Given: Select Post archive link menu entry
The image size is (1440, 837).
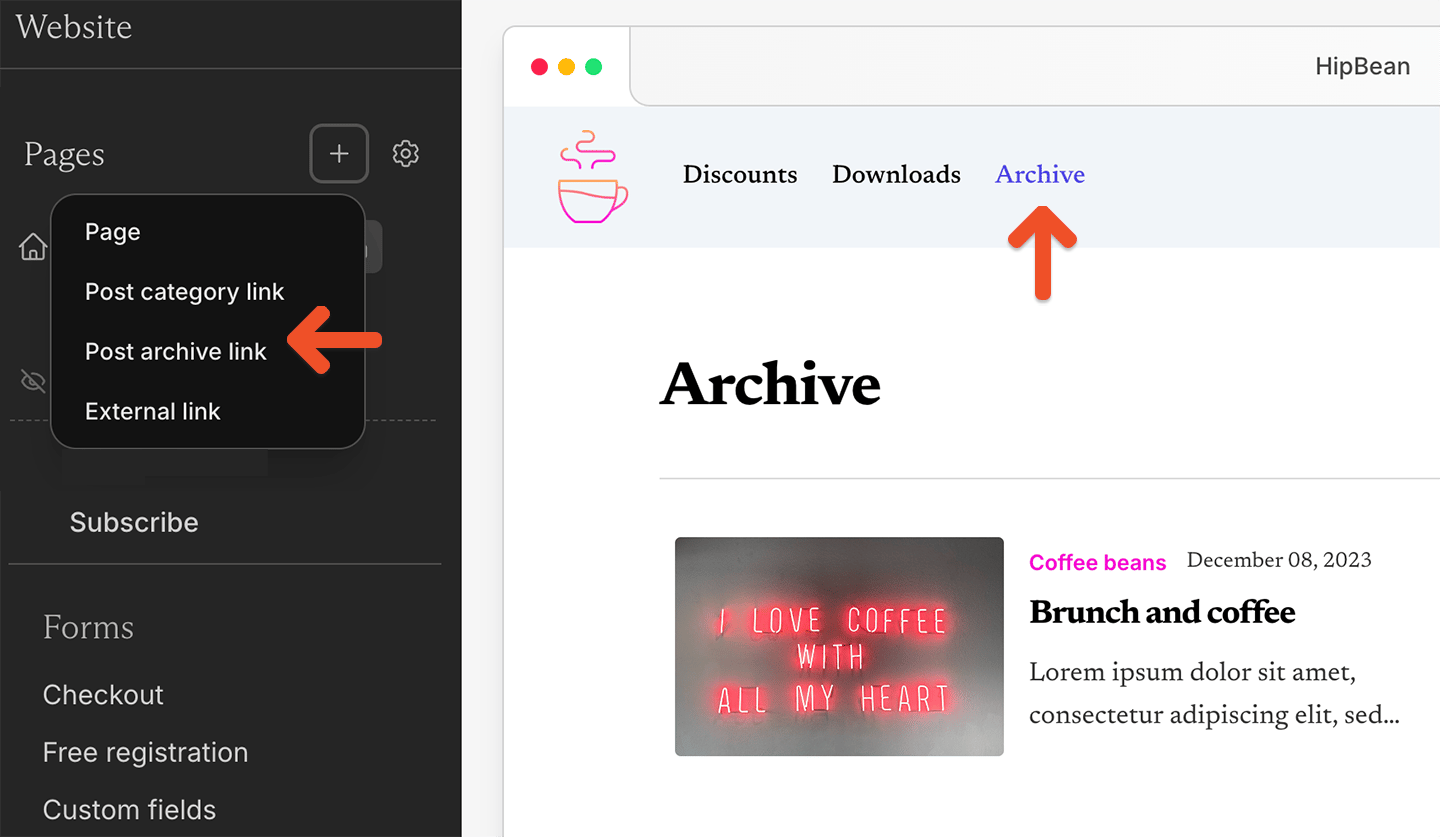Looking at the screenshot, I should click(176, 352).
